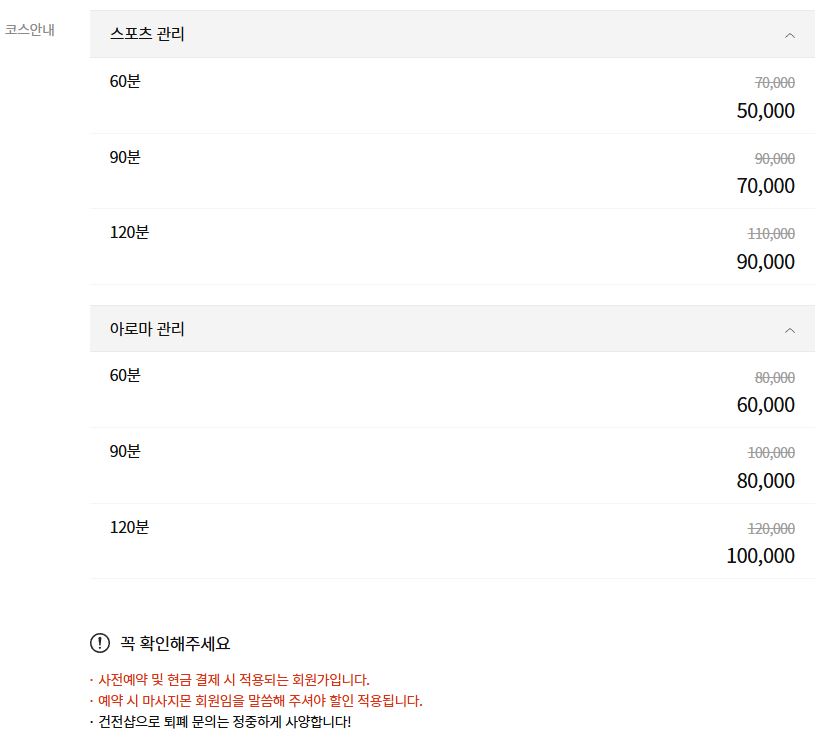Collapse the 스포츠 관리 section via its chevron
Viewport: 821px width, 752px height.
coord(789,33)
